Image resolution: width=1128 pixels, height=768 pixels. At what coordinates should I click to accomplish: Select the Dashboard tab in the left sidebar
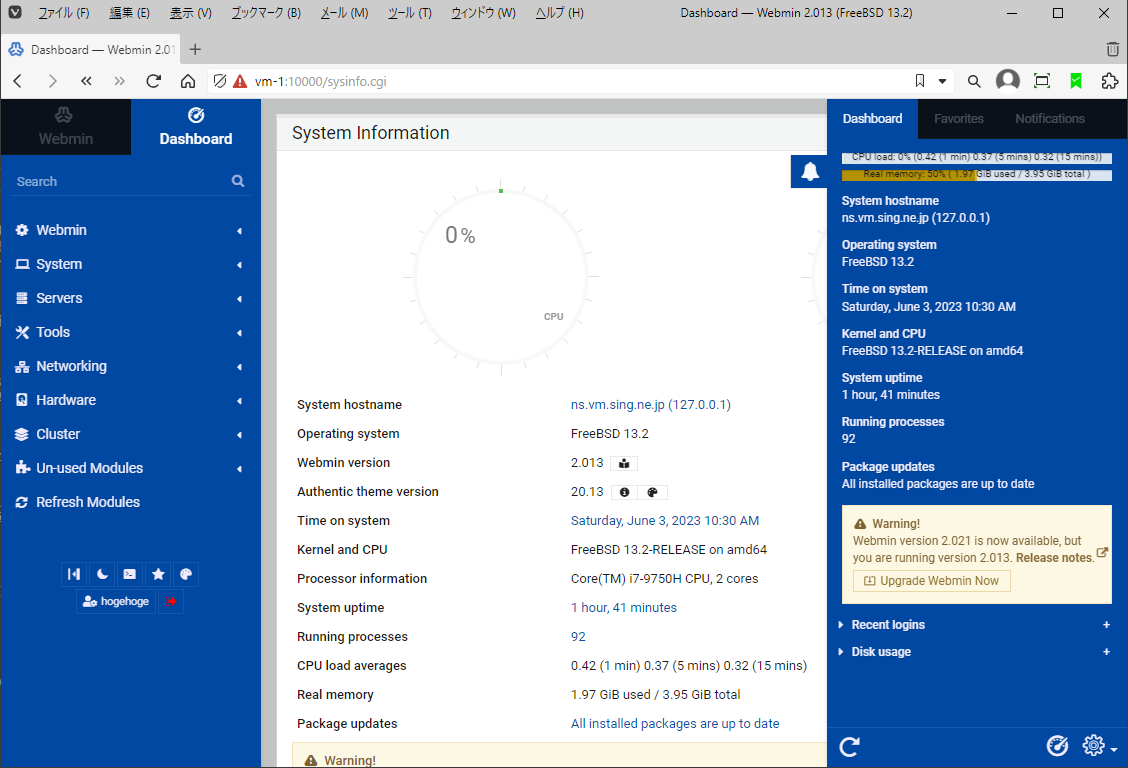(x=196, y=127)
